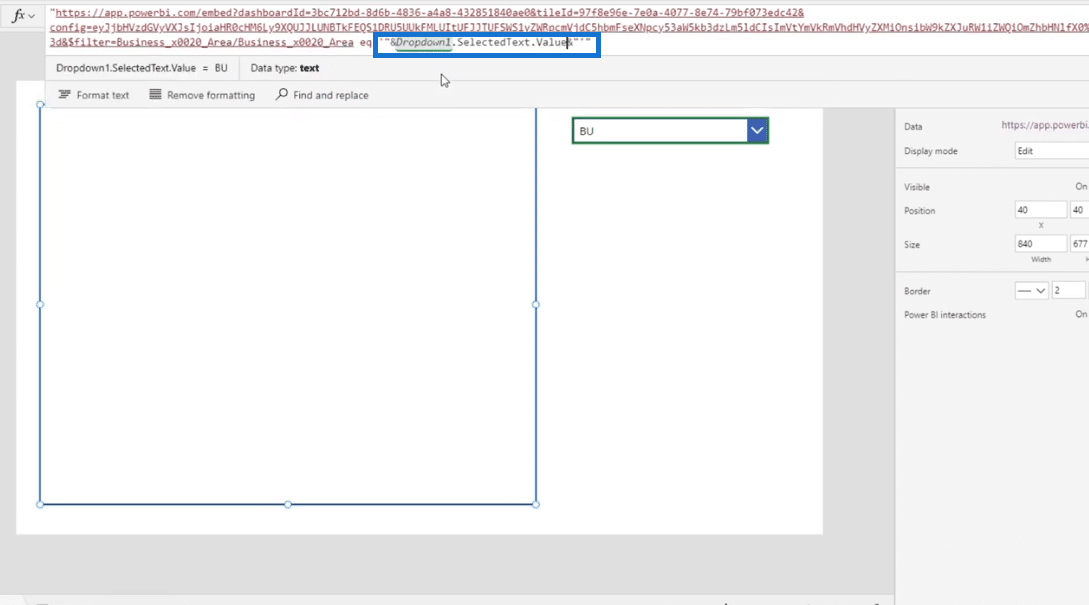Click the Format text button
The width and height of the screenshot is (1089, 605).
pos(94,95)
